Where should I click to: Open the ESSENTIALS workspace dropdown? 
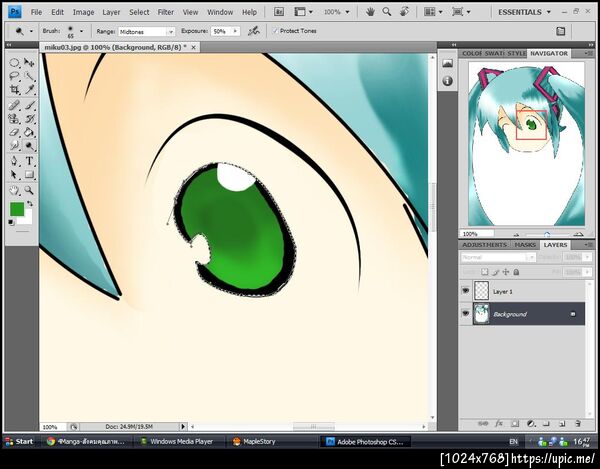coord(524,12)
